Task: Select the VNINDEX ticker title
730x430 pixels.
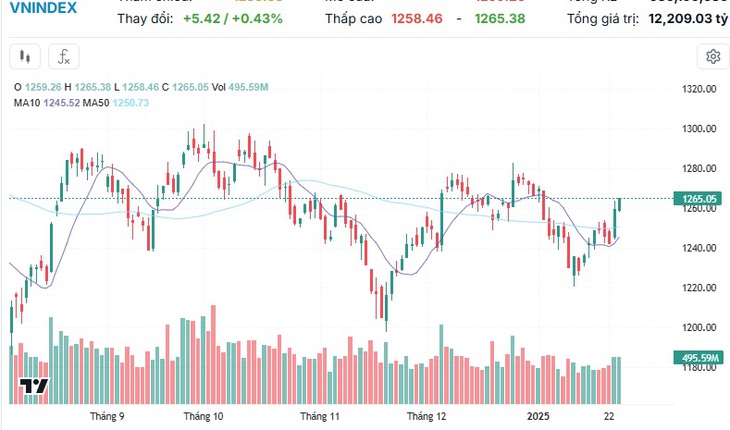Action: (x=43, y=7)
